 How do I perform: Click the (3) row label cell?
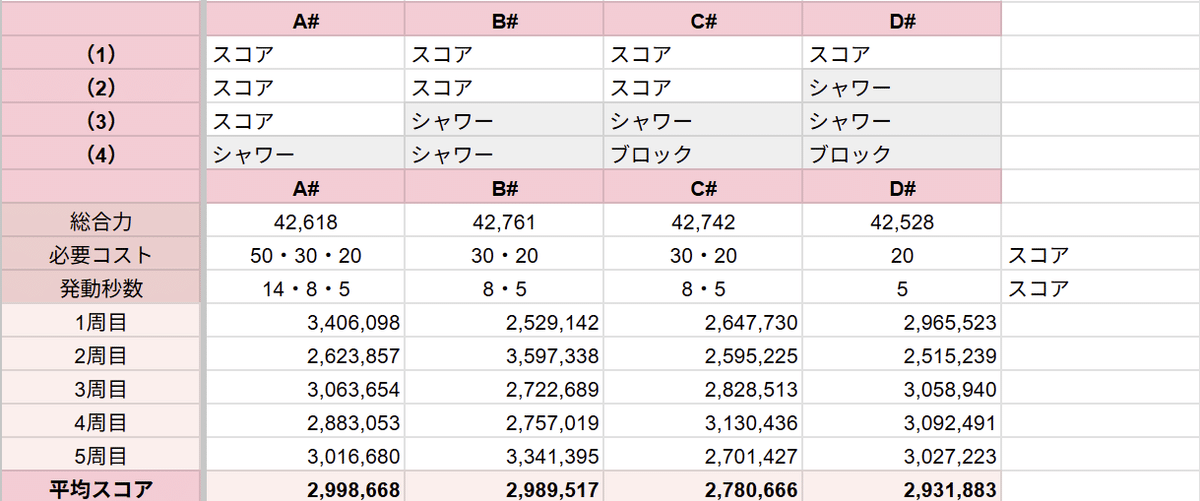pyautogui.click(x=101, y=120)
